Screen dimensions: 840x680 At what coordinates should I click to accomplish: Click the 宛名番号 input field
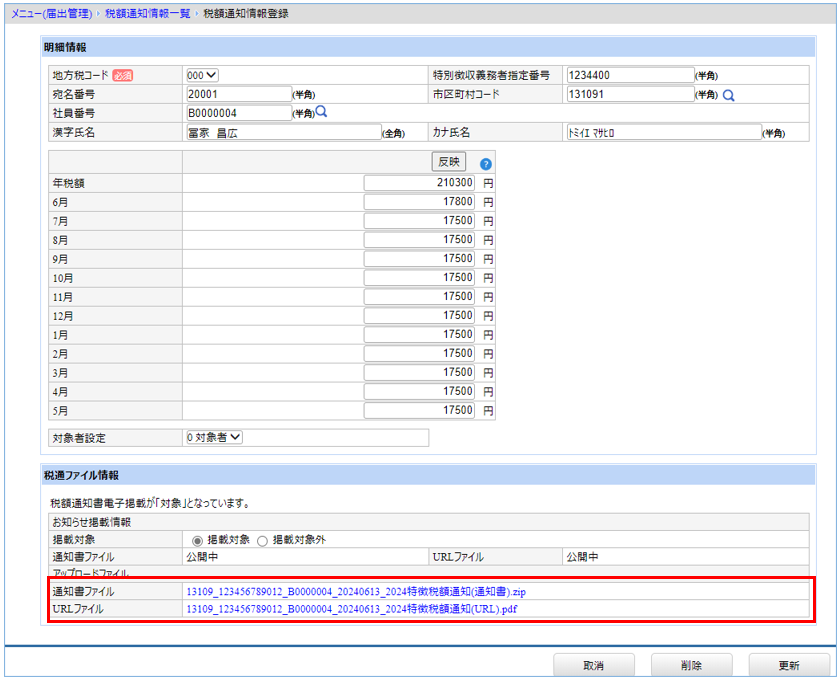[239, 94]
